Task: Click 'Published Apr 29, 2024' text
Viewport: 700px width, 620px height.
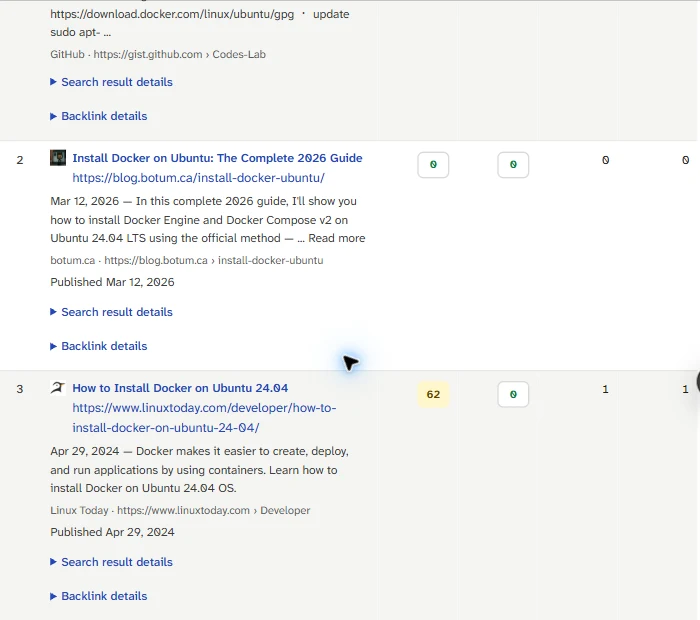Action: point(112,532)
